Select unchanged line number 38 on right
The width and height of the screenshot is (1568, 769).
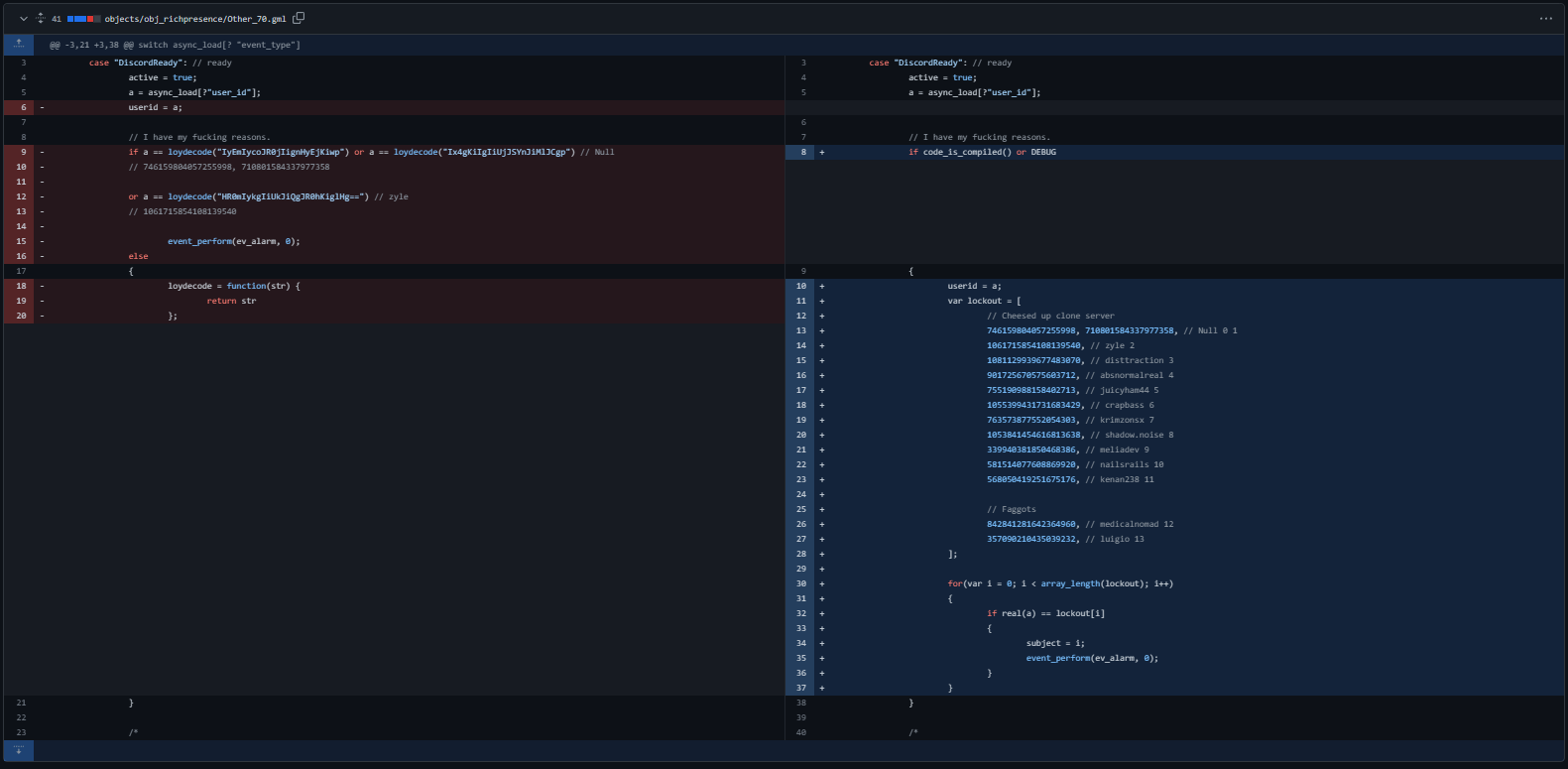click(x=801, y=703)
